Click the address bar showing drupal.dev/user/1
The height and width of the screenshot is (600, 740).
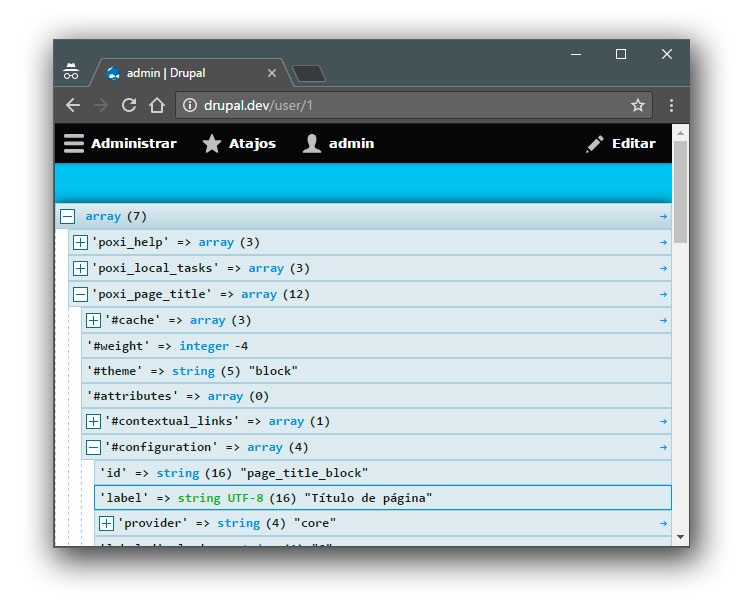(x=414, y=105)
